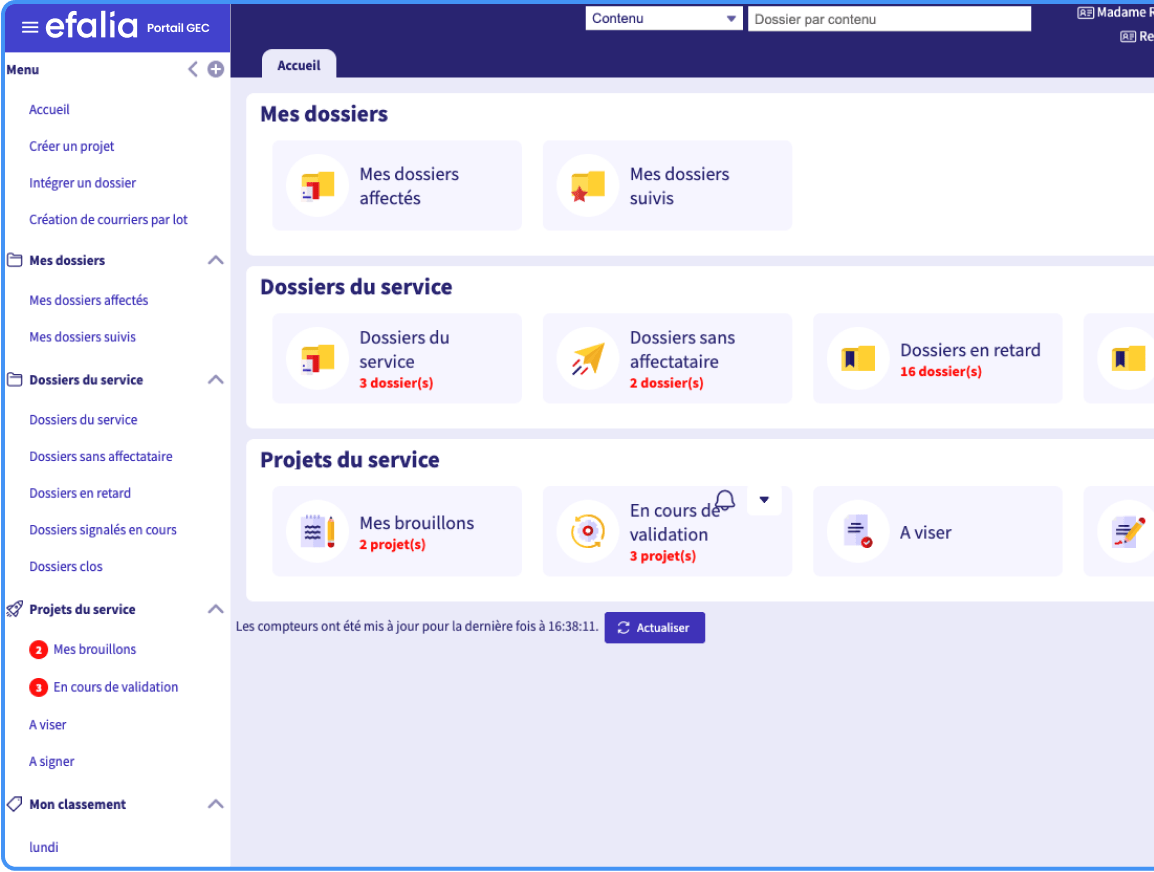Viewport: 1154px width, 872px height.
Task: Open the lundi classement entry
Action: (x=43, y=847)
